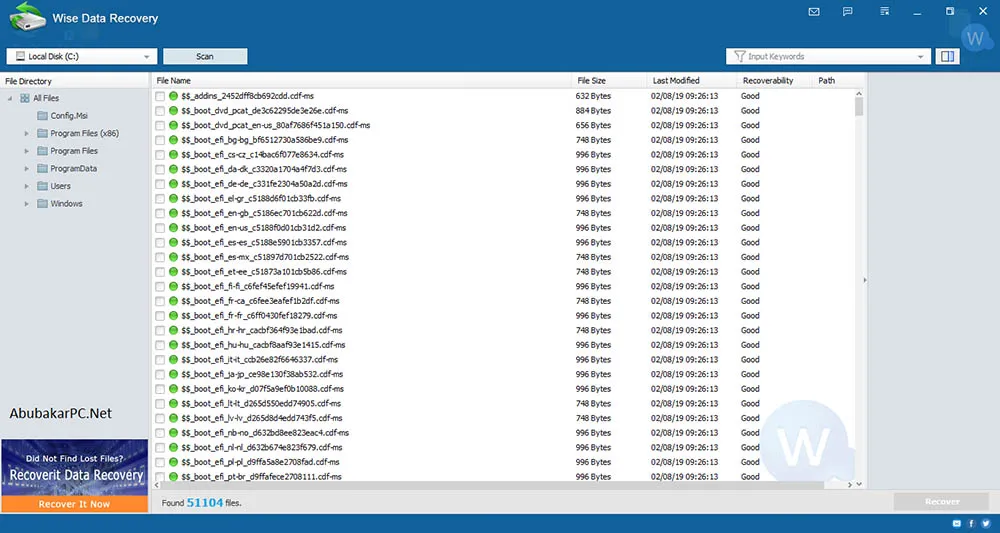Click green status dot of $$_addins_2452dff8cb692cdd.cdf-ms
1000x533 pixels.
pyautogui.click(x=173, y=96)
